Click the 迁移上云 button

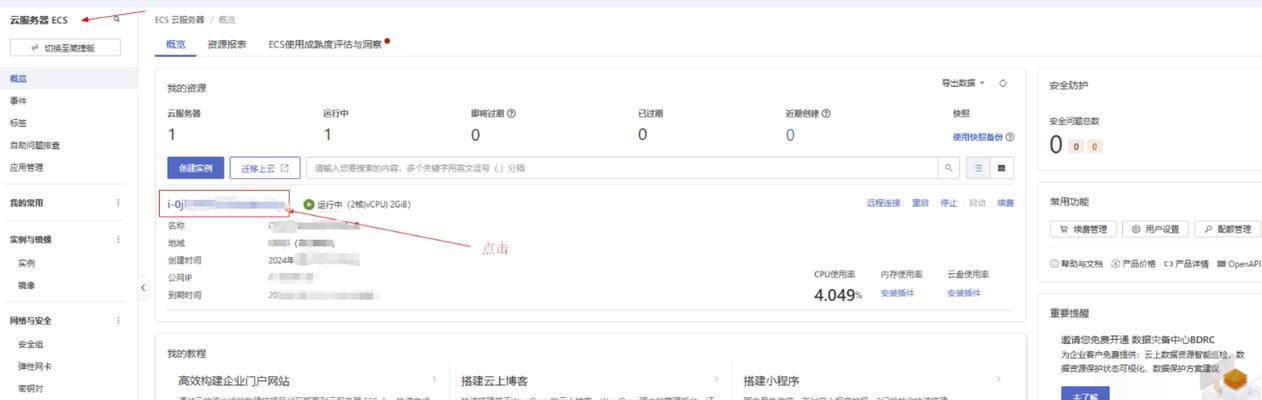265,168
